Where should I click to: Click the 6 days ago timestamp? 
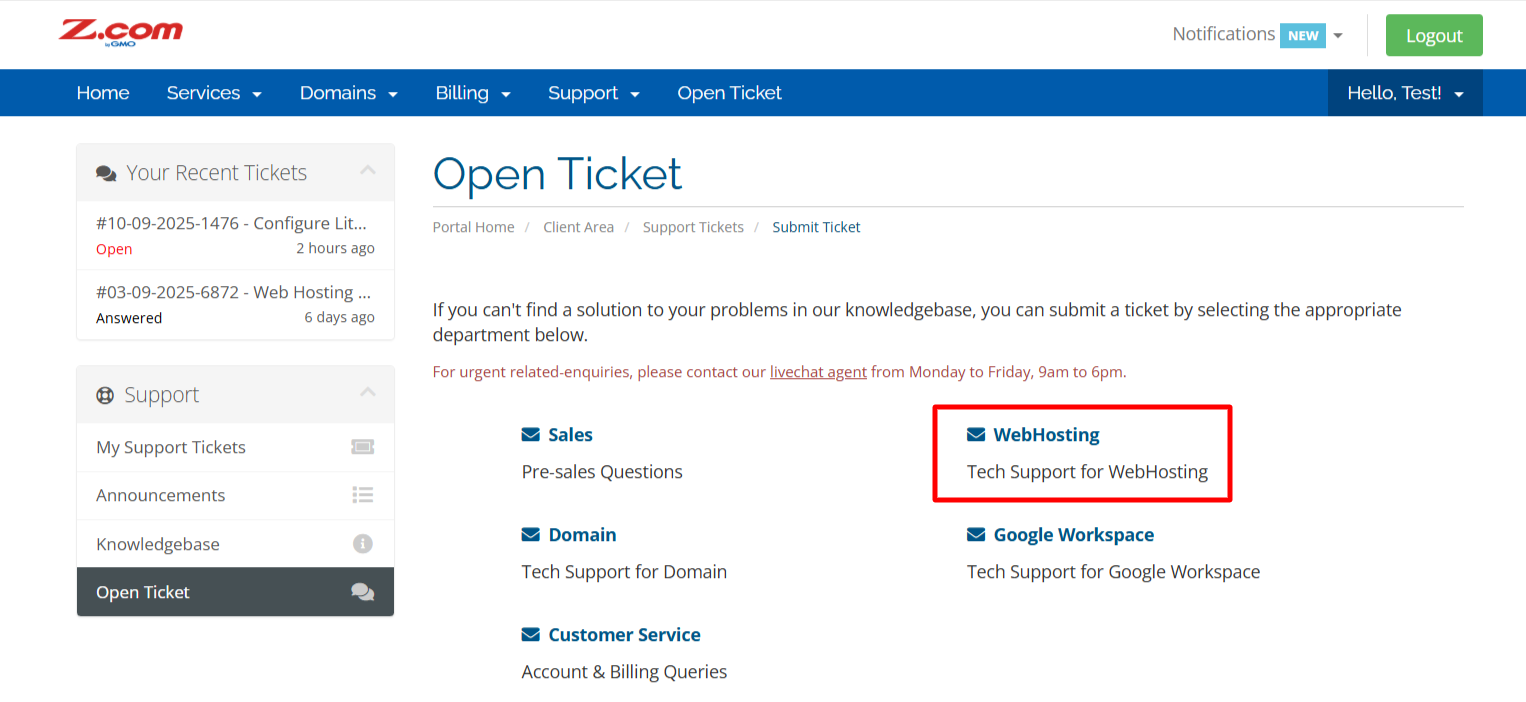click(339, 317)
